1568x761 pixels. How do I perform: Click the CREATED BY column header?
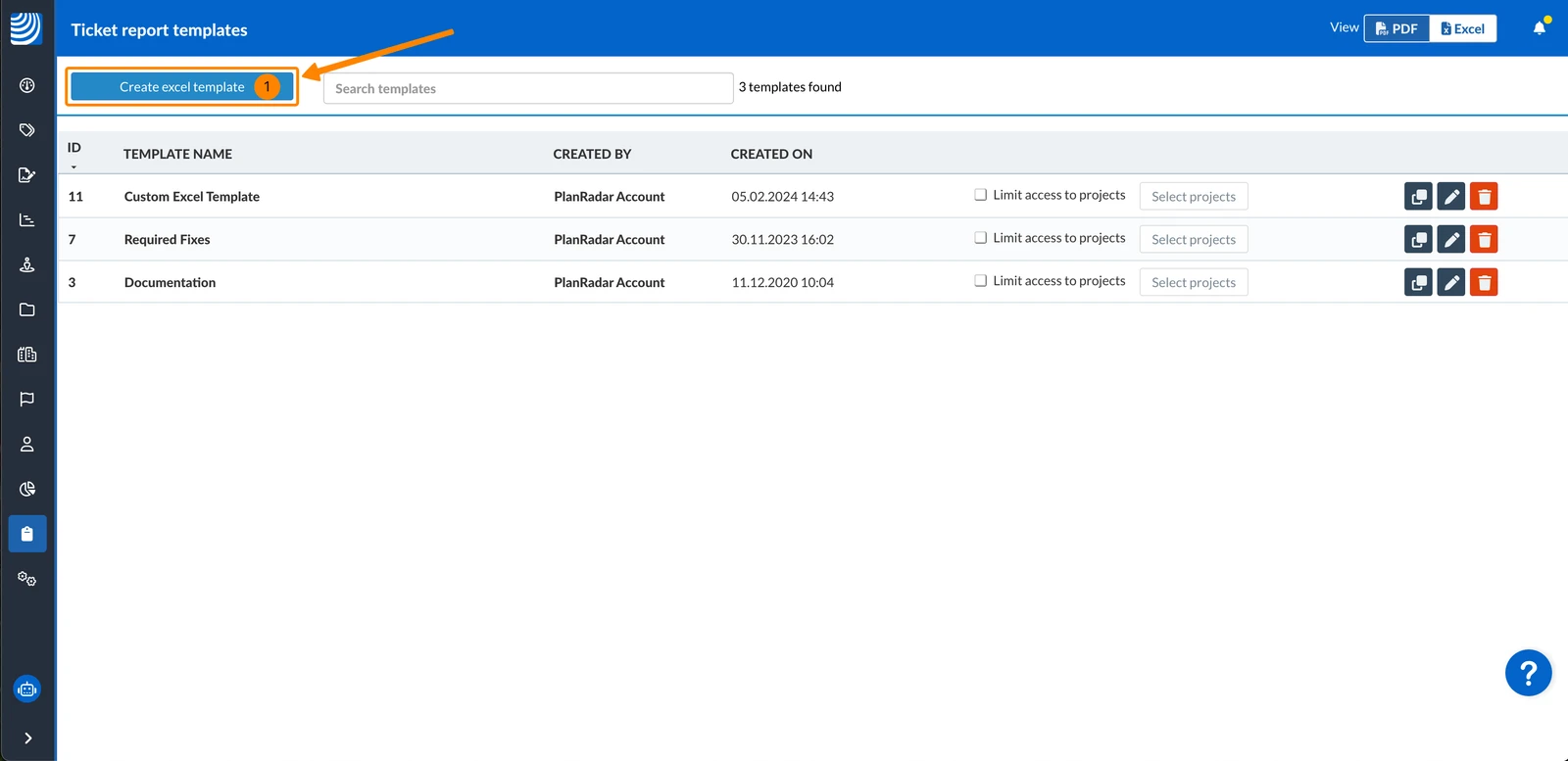(592, 154)
